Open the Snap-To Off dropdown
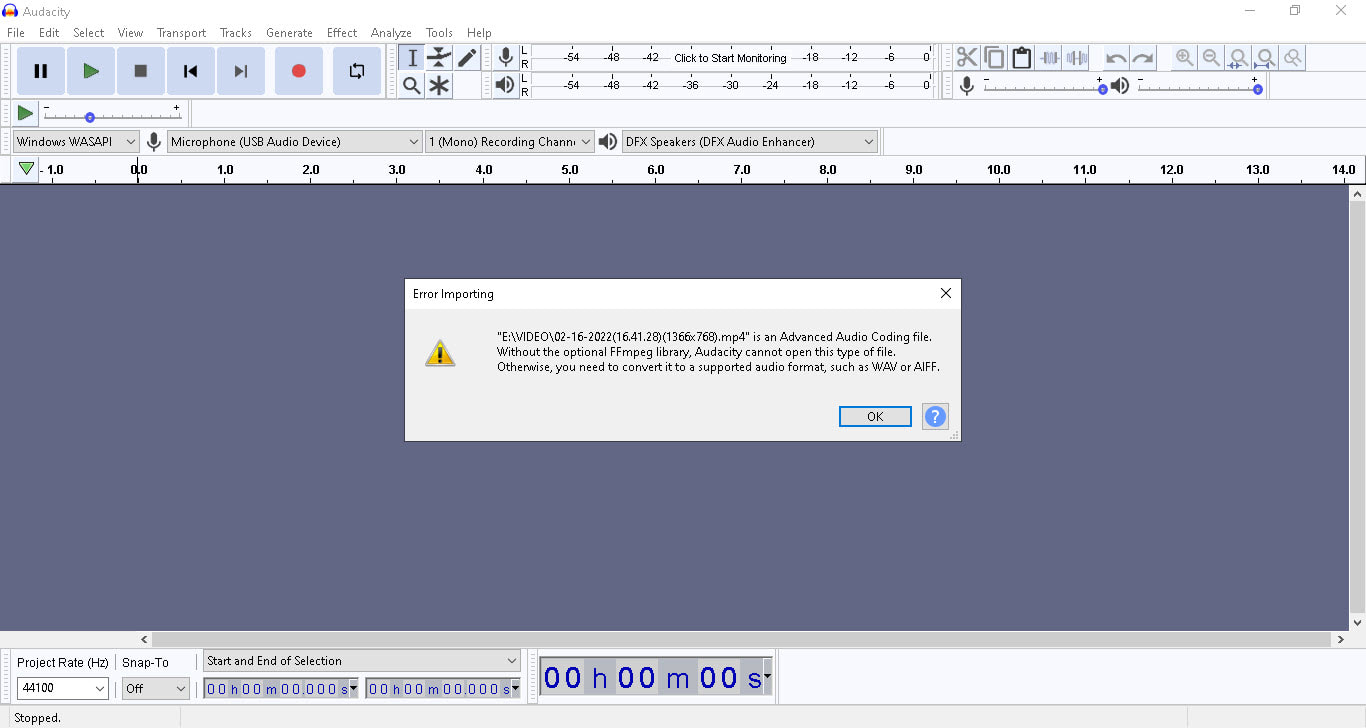 155,688
